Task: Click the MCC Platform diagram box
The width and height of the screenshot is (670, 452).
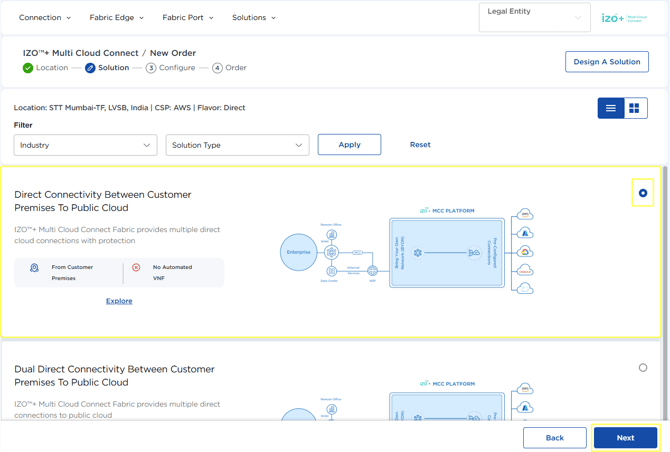Action: tap(447, 252)
